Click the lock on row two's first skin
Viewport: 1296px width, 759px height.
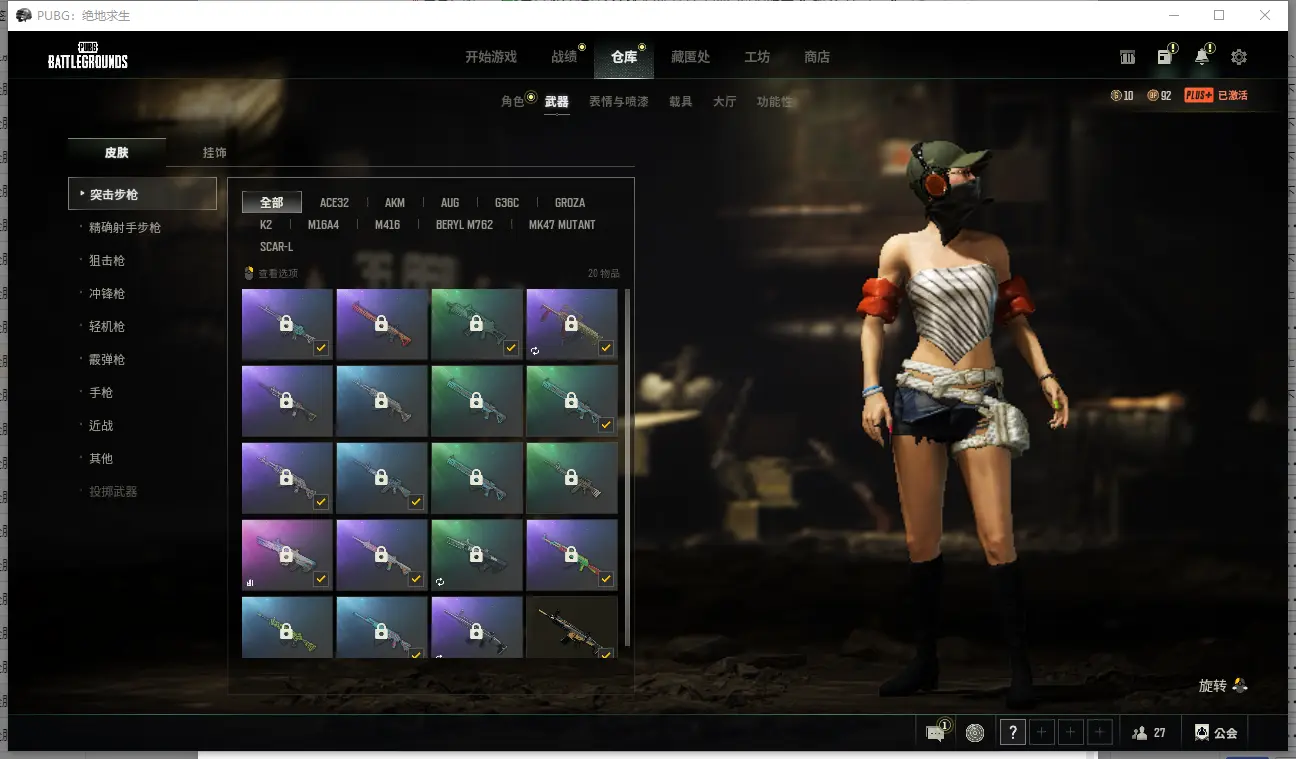coord(286,401)
